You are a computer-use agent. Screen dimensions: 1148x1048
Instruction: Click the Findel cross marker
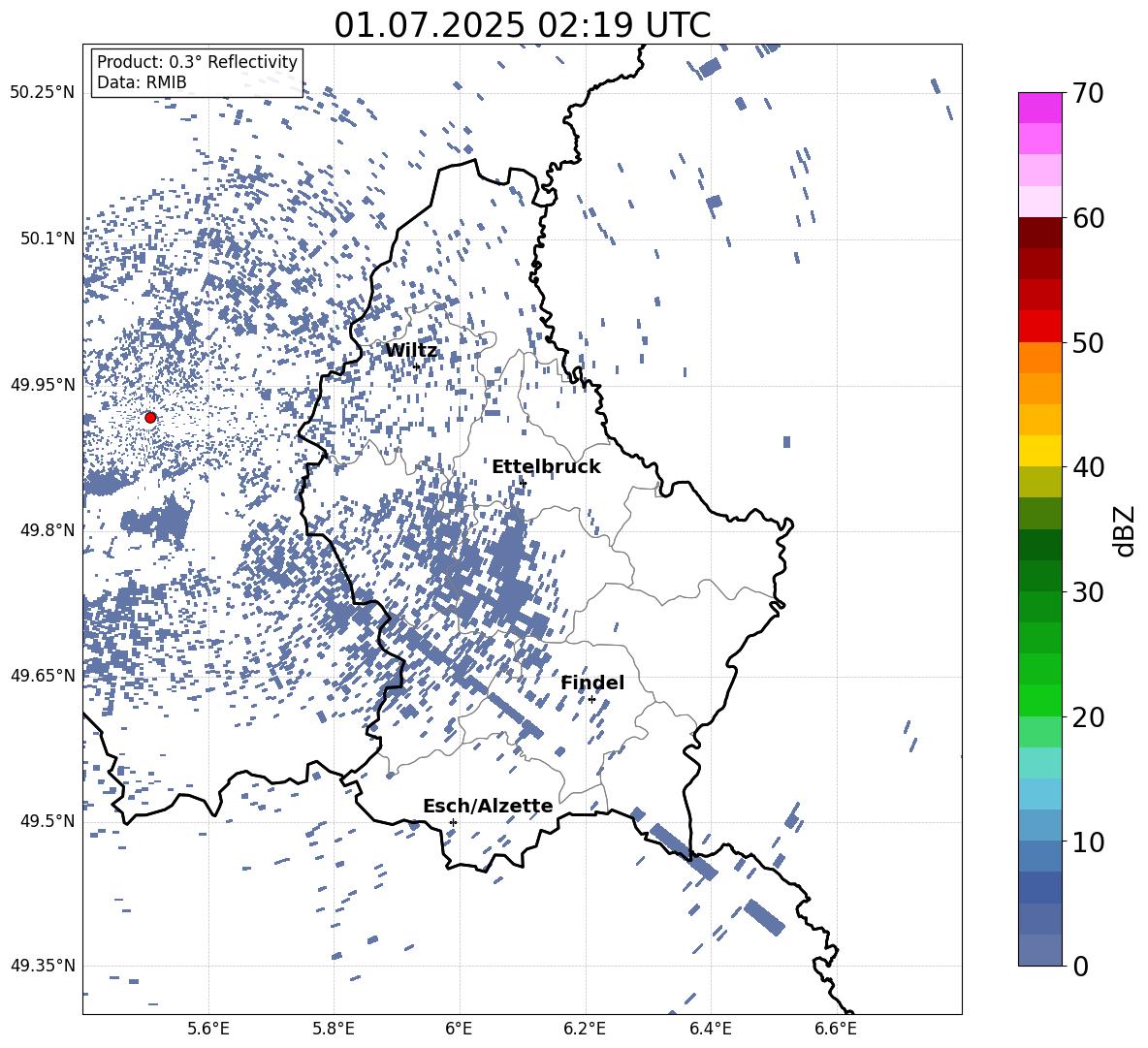click(x=591, y=700)
